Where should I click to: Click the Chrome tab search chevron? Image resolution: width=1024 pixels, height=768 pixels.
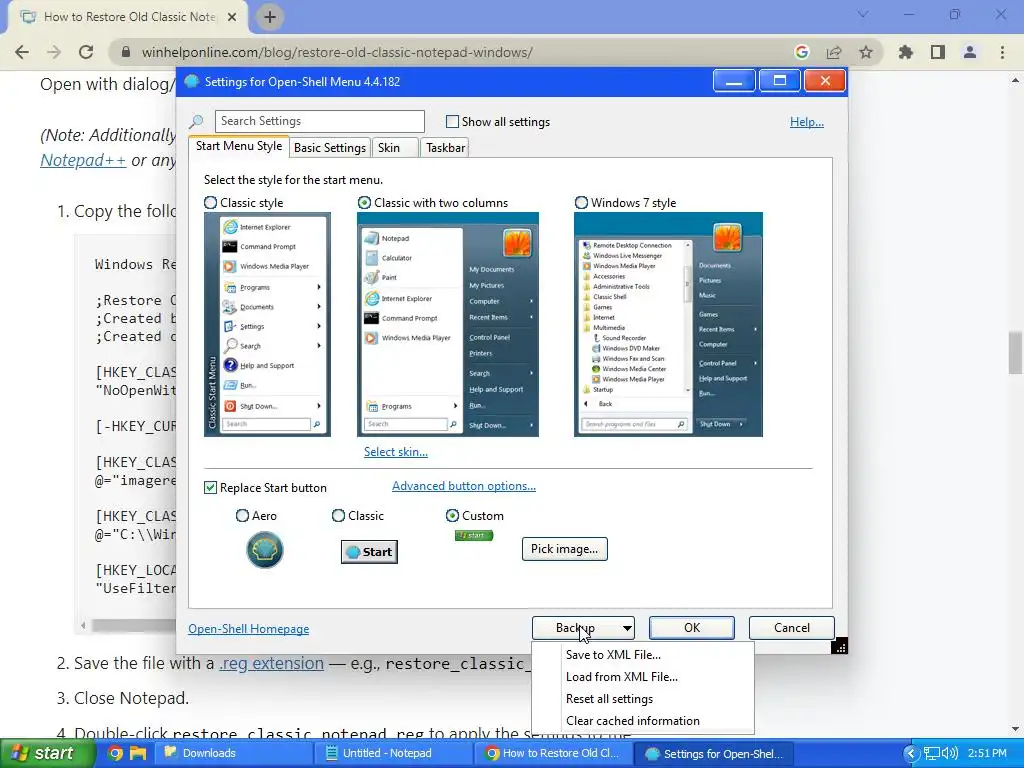(863, 14)
